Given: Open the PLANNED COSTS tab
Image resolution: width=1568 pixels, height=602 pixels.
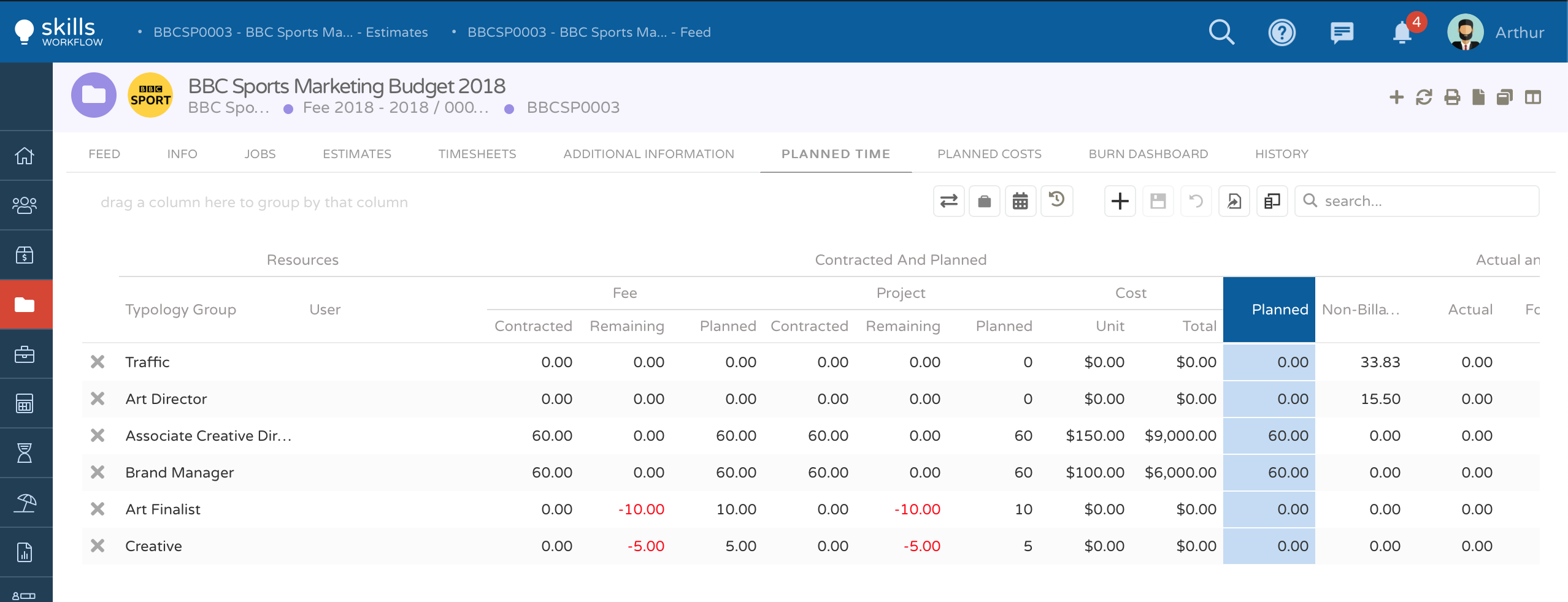Looking at the screenshot, I should tap(990, 154).
